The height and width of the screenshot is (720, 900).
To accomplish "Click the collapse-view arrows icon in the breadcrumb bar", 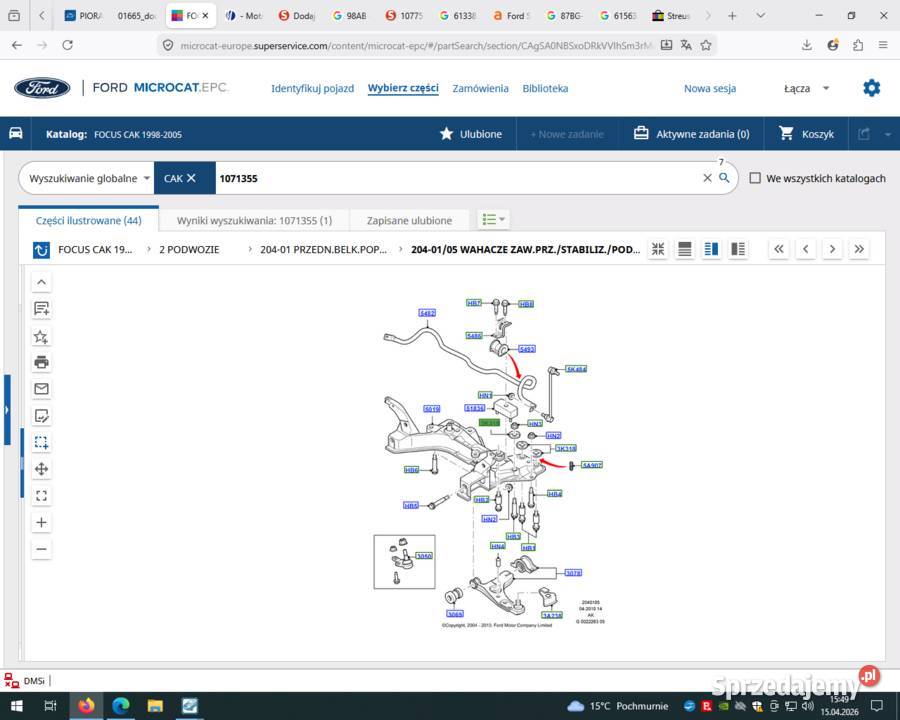I will [x=658, y=249].
